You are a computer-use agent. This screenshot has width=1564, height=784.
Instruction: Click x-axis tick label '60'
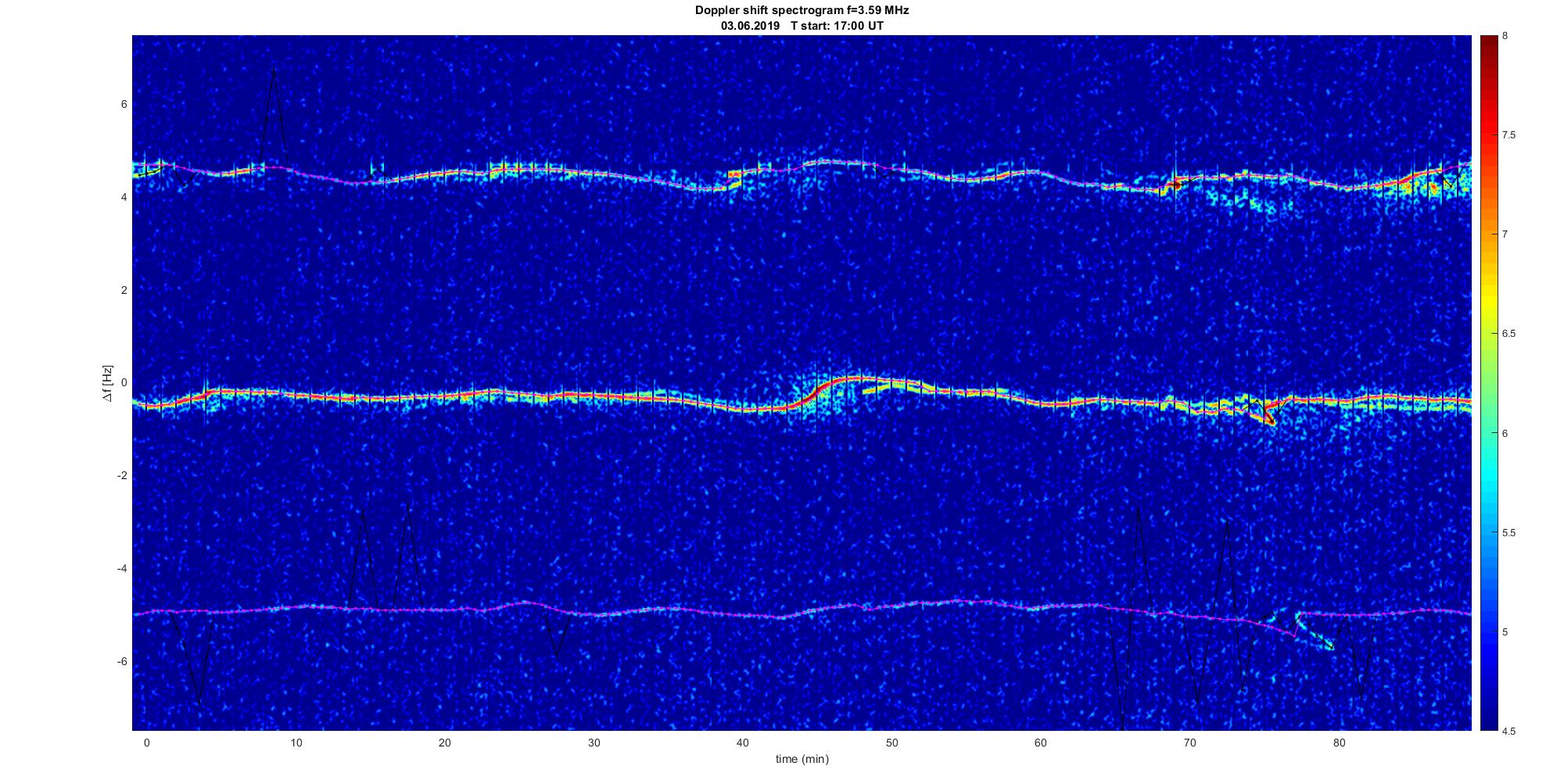click(1040, 743)
